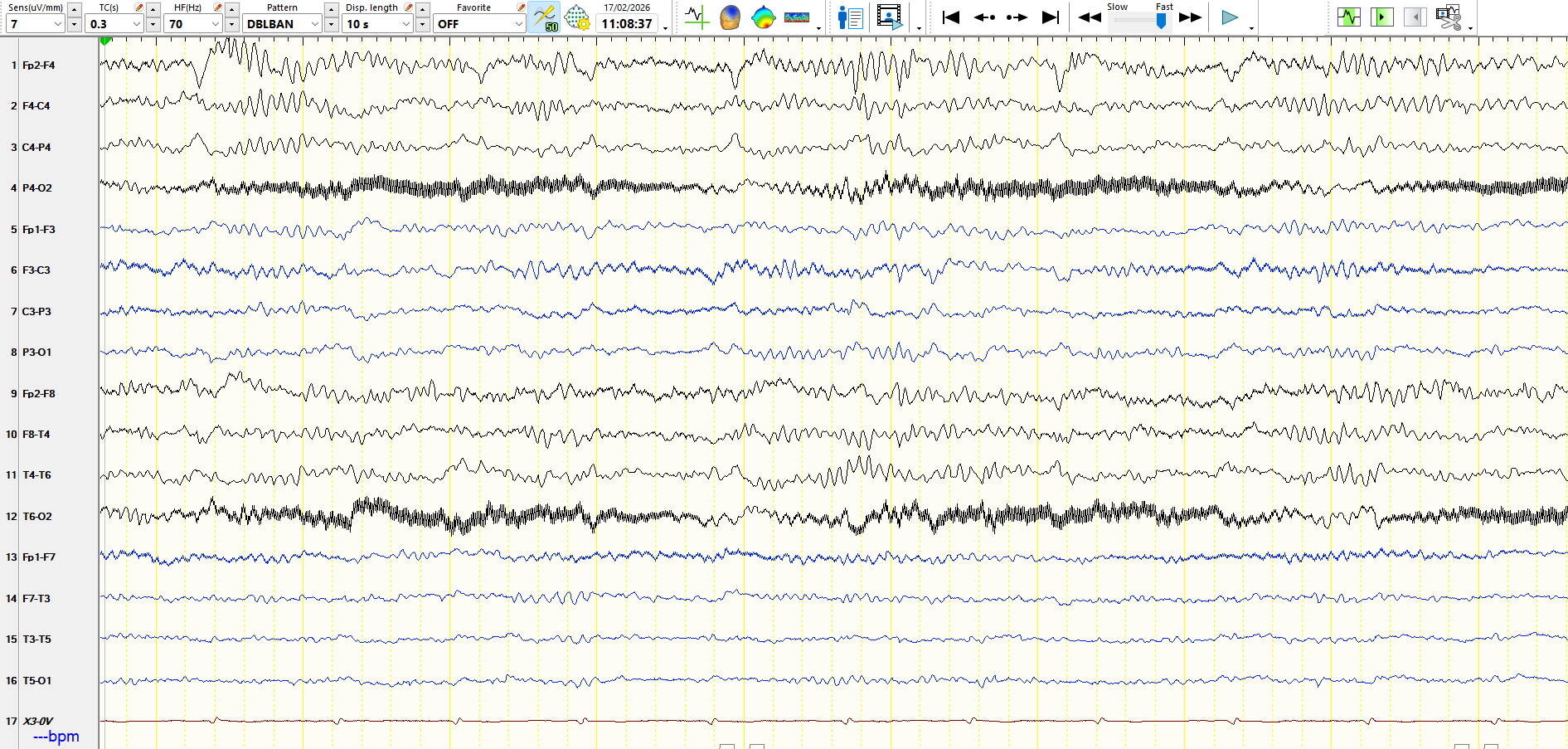Image resolution: width=1568 pixels, height=749 pixels.
Task: Step the TC value up
Action: point(153,8)
